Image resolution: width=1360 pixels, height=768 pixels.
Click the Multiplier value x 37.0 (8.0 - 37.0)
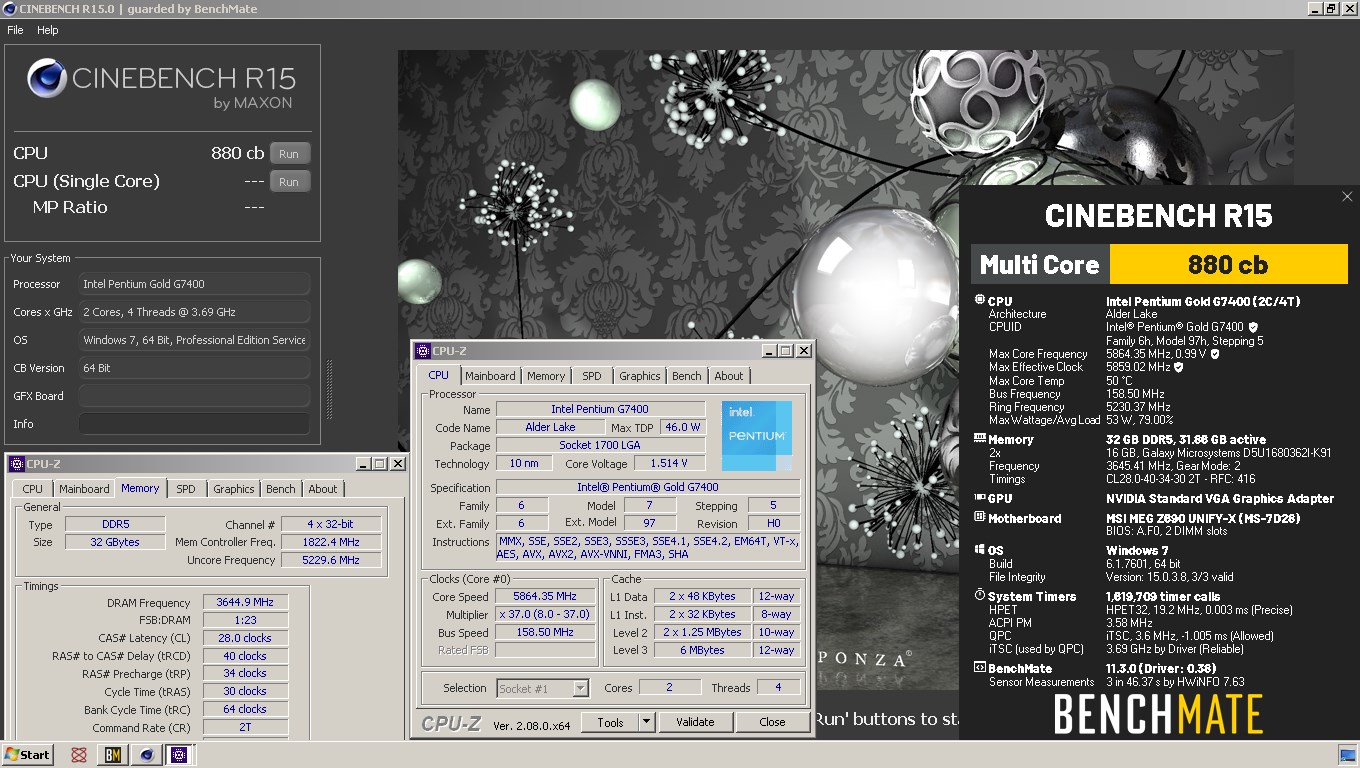click(544, 615)
